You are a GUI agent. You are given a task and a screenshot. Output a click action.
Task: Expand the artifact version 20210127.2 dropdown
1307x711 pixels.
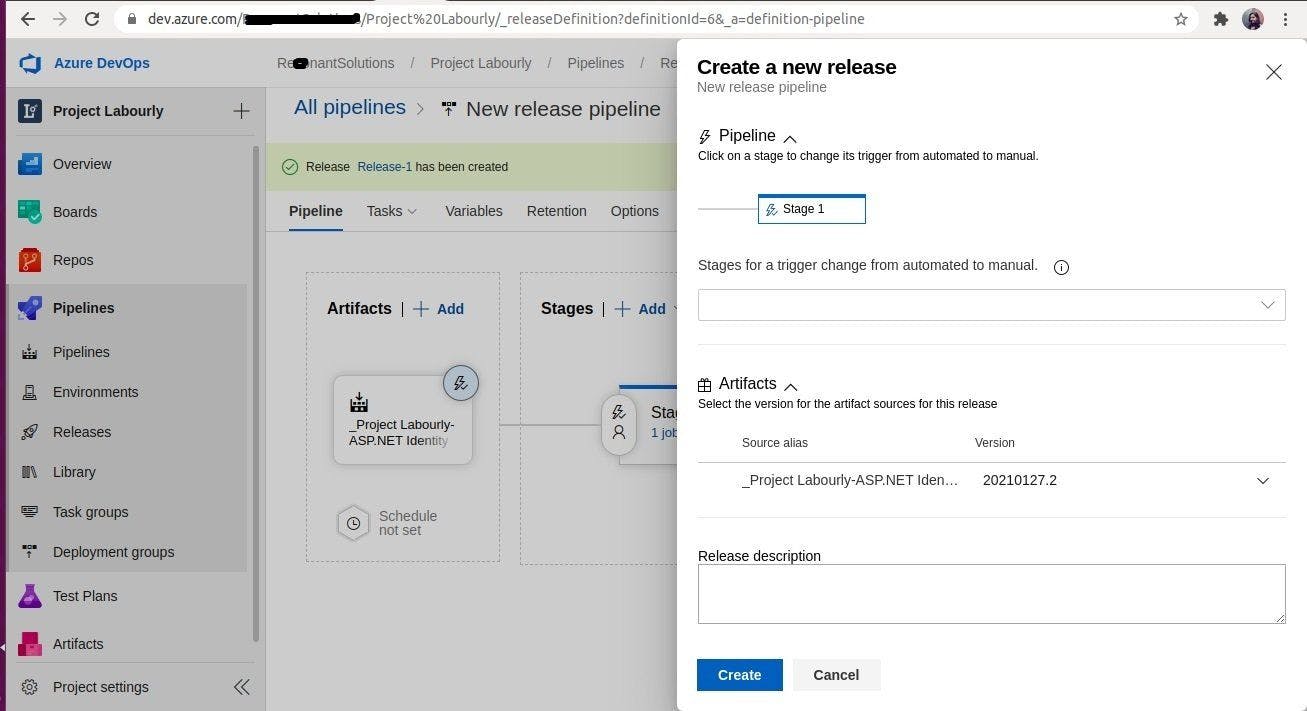click(1262, 481)
